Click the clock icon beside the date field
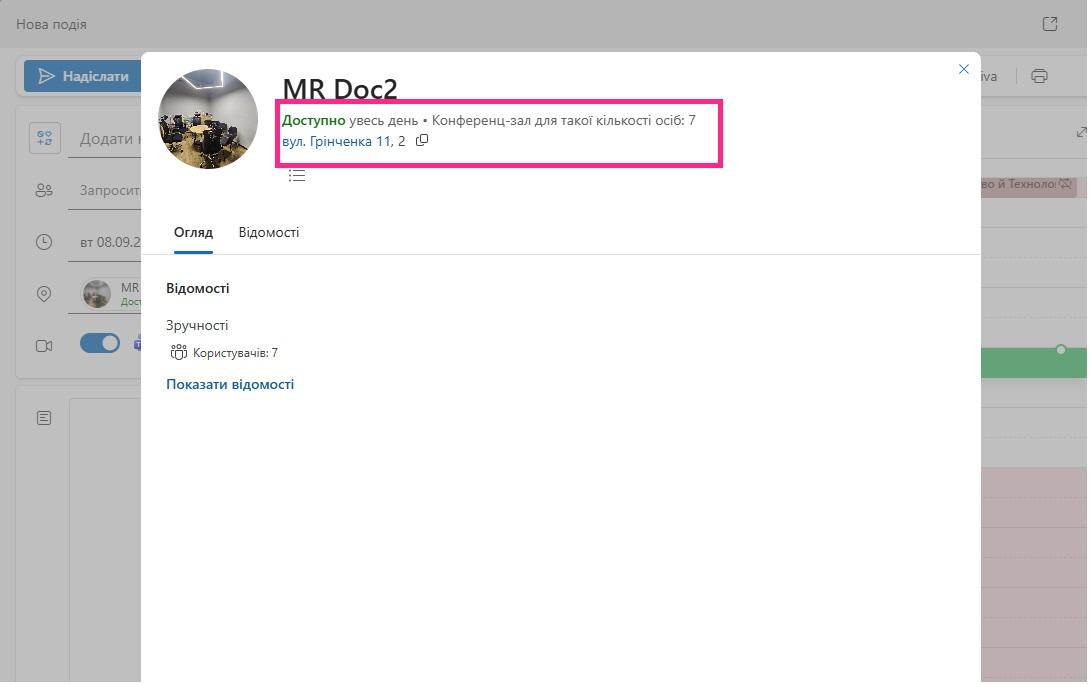Viewport: 1090px width, 684px height. point(44,242)
